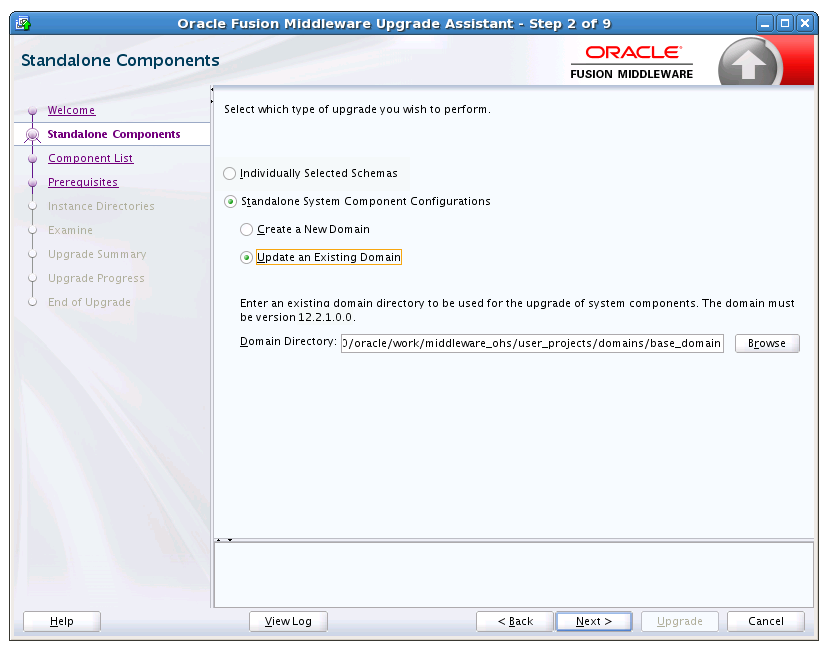
Task: Click the Upgrade Progress step label
Action: 96,278
